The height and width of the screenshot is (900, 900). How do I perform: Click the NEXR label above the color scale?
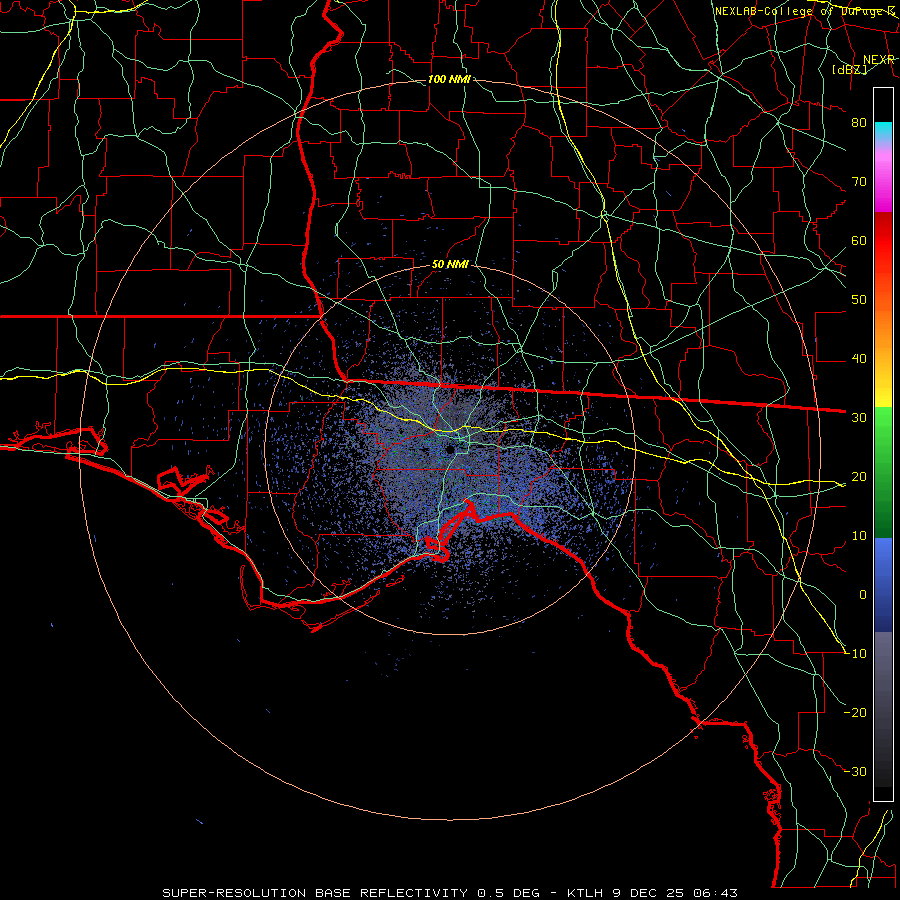(879, 60)
